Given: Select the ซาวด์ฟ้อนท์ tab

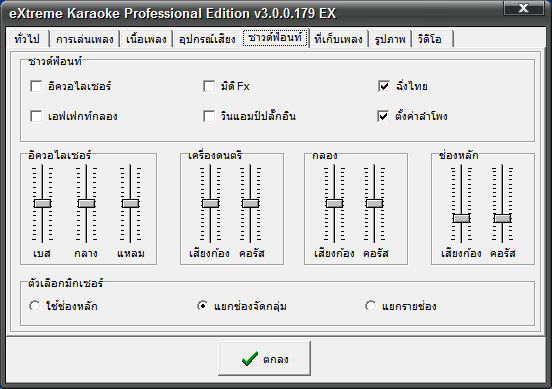Looking at the screenshot, I should [275, 38].
